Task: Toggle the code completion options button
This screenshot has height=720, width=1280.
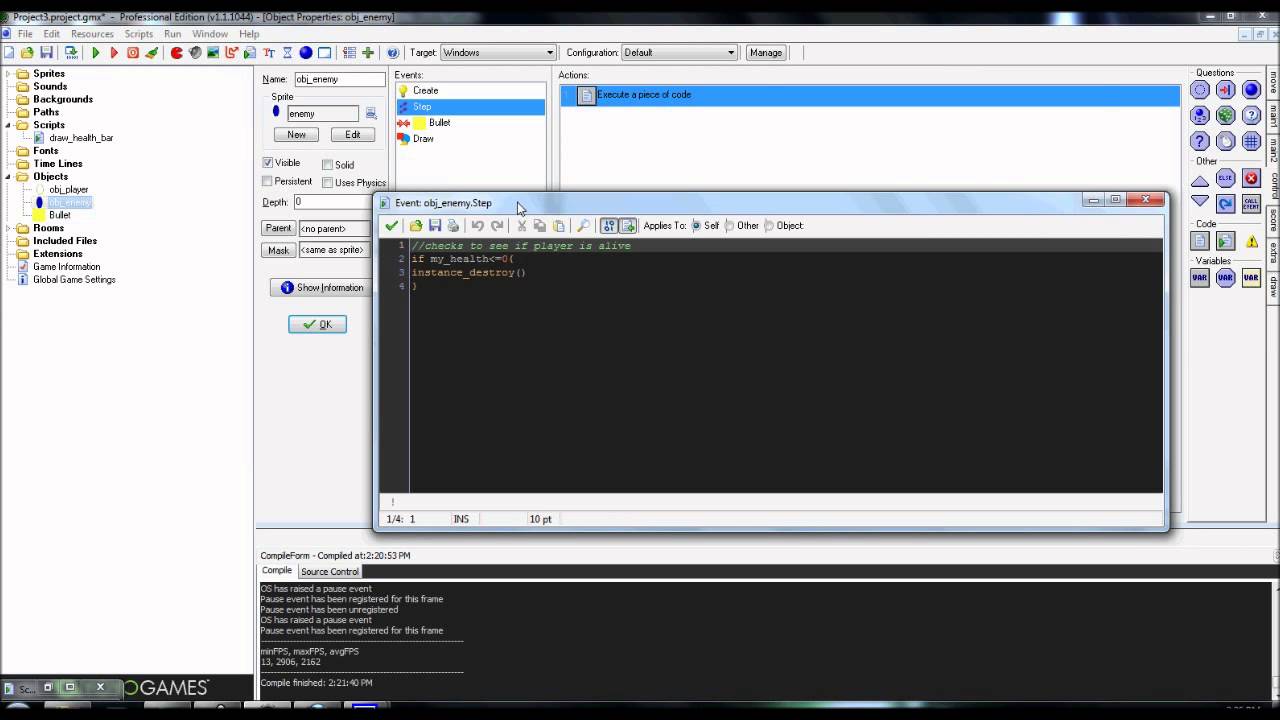Action: click(x=608, y=226)
